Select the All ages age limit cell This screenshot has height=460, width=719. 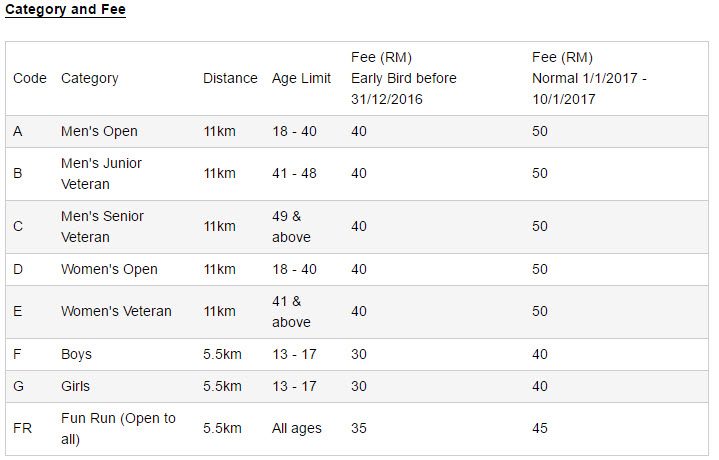(297, 428)
